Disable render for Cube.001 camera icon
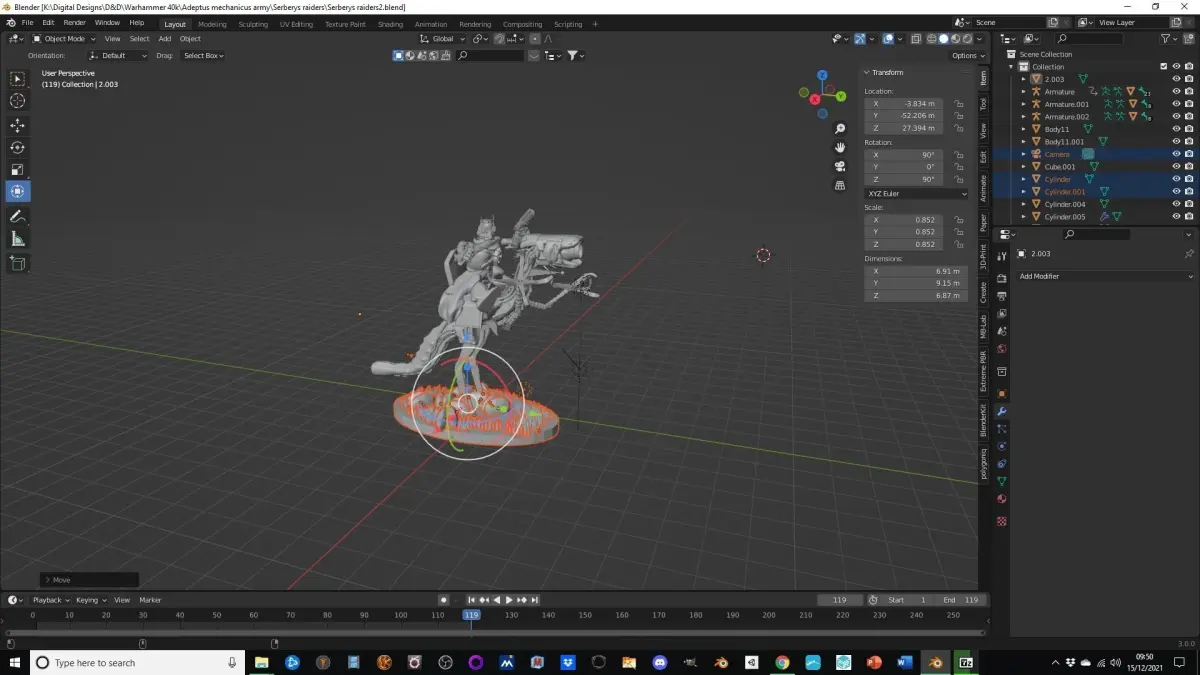Viewport: 1200px width, 675px height. click(x=1189, y=167)
